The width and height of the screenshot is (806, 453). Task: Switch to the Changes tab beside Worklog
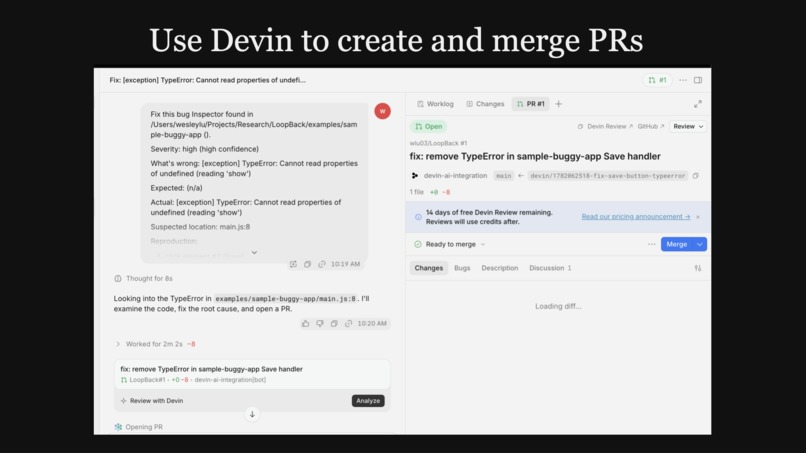click(x=485, y=104)
